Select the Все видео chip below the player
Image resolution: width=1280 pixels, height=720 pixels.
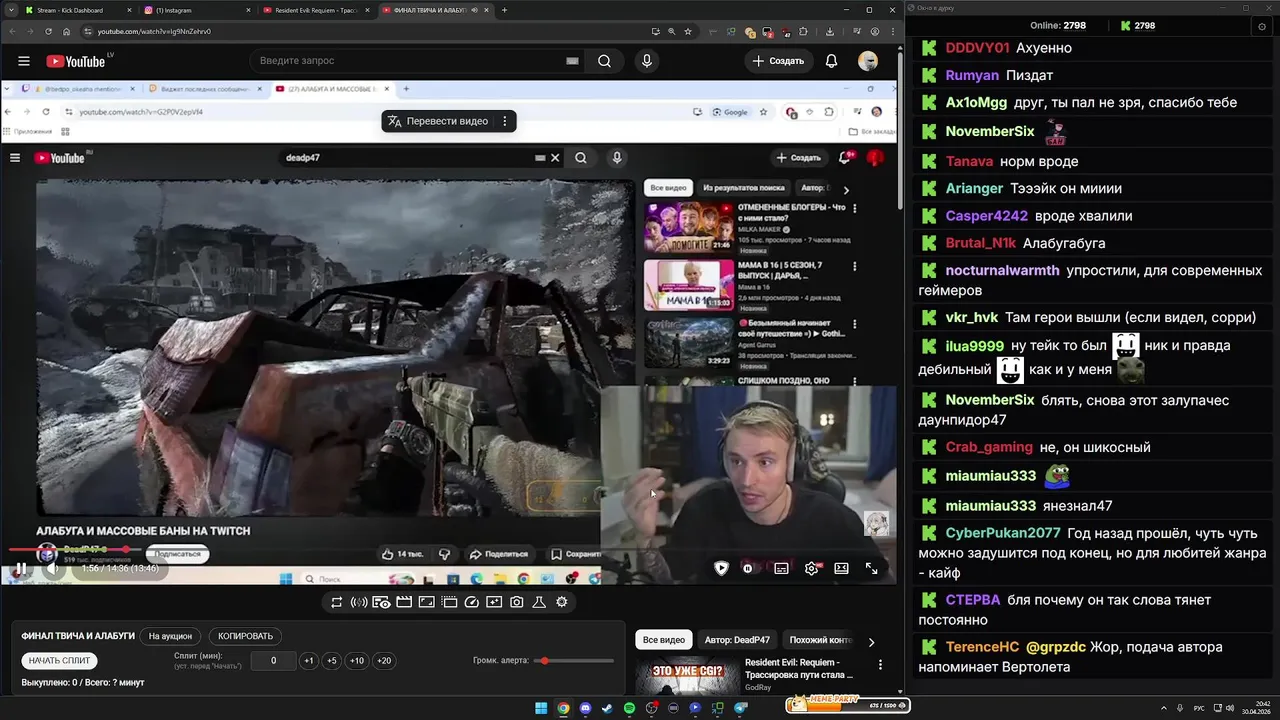tap(664, 640)
